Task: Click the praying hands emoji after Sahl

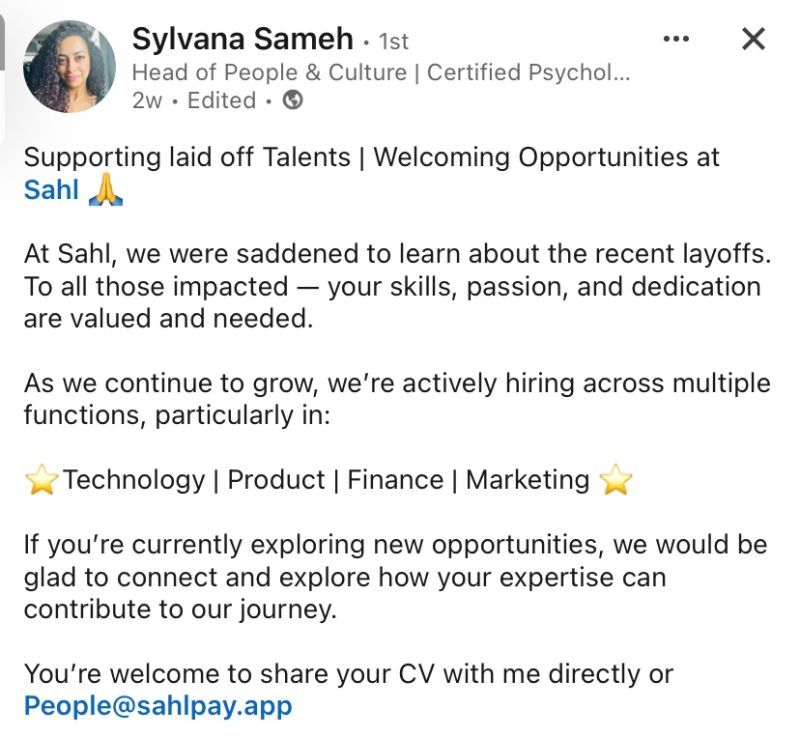Action: click(x=106, y=190)
